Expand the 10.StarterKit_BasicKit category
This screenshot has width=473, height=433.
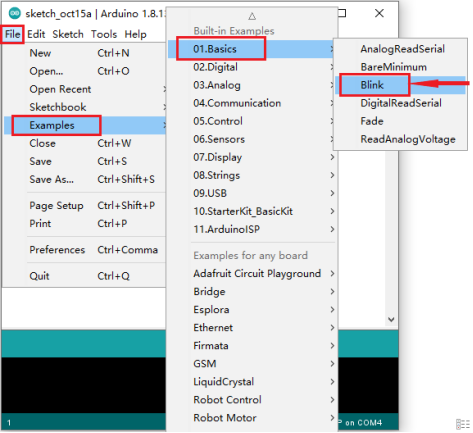(x=252, y=211)
